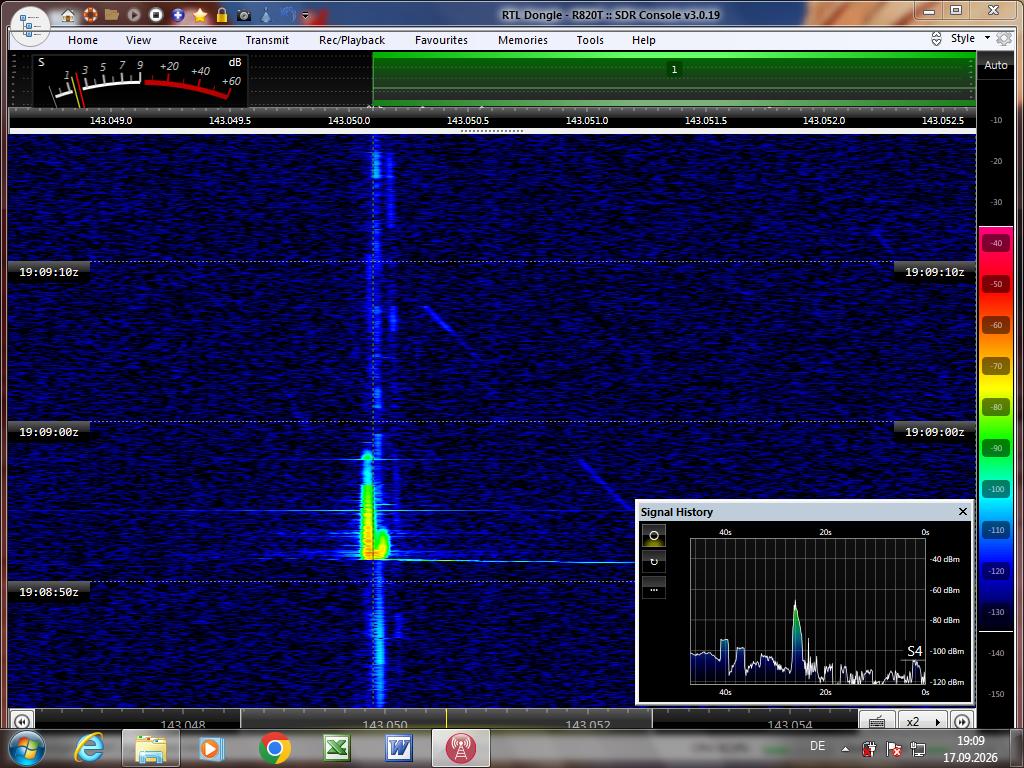Click the Home house icon in quick toolbar
The height and width of the screenshot is (768, 1024).
(x=68, y=14)
